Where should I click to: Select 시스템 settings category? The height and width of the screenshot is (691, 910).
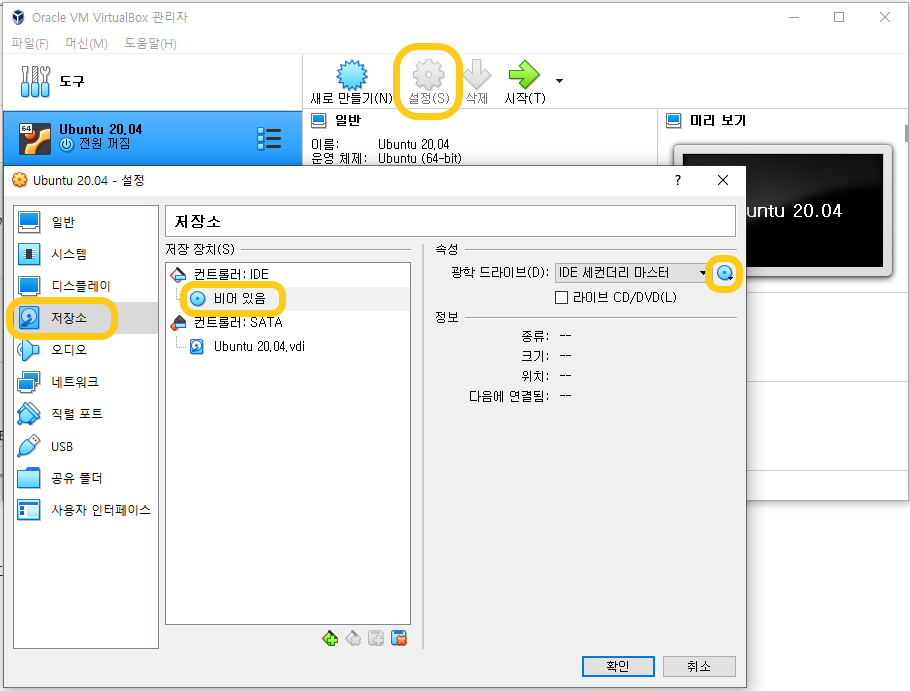point(86,254)
